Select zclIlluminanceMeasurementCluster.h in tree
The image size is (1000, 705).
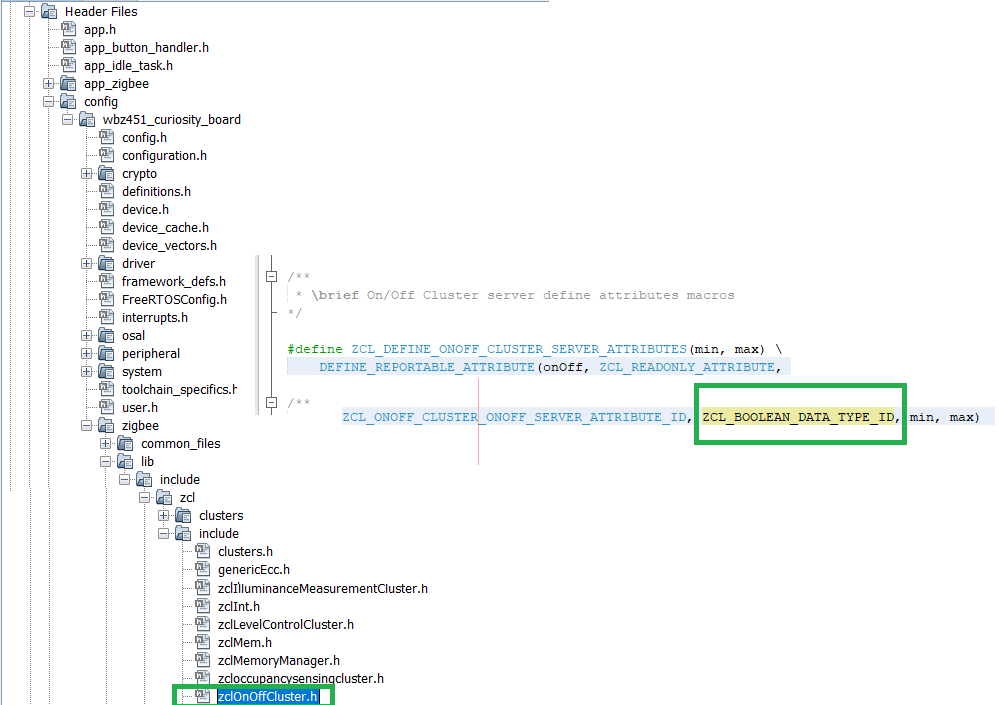tap(322, 588)
